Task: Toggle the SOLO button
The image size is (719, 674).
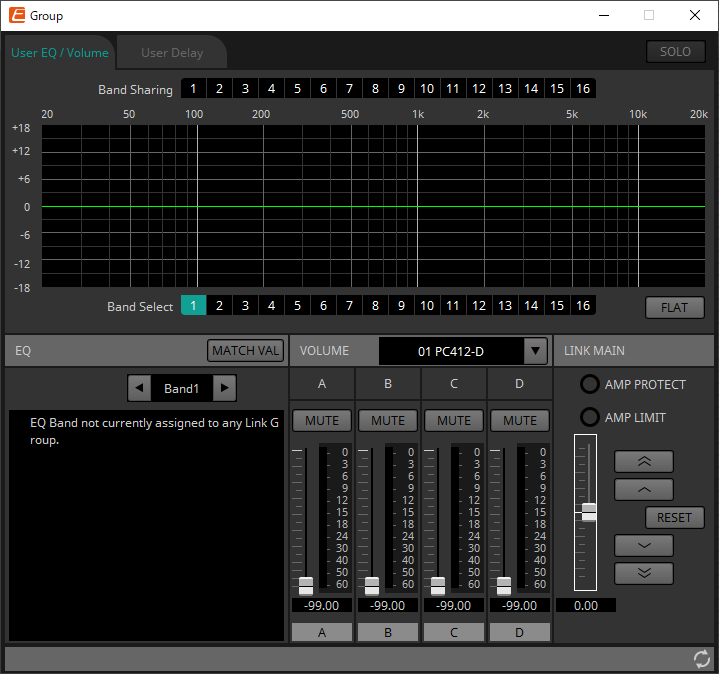Action: [675, 52]
